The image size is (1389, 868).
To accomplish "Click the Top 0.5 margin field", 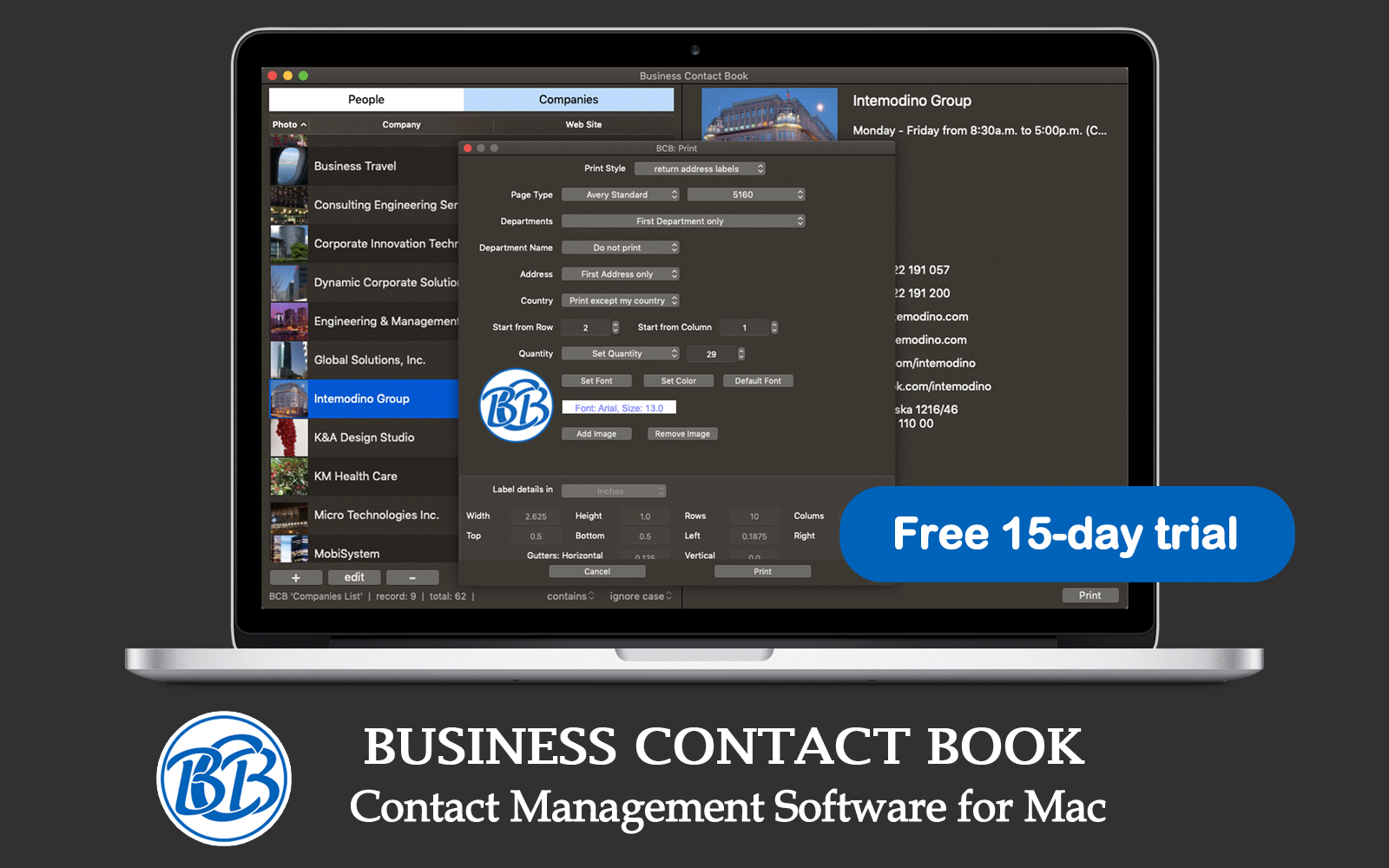I will 536,536.
